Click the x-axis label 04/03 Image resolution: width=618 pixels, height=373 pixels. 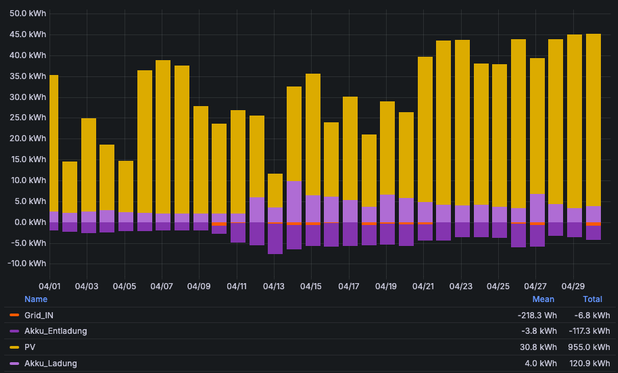click(87, 286)
